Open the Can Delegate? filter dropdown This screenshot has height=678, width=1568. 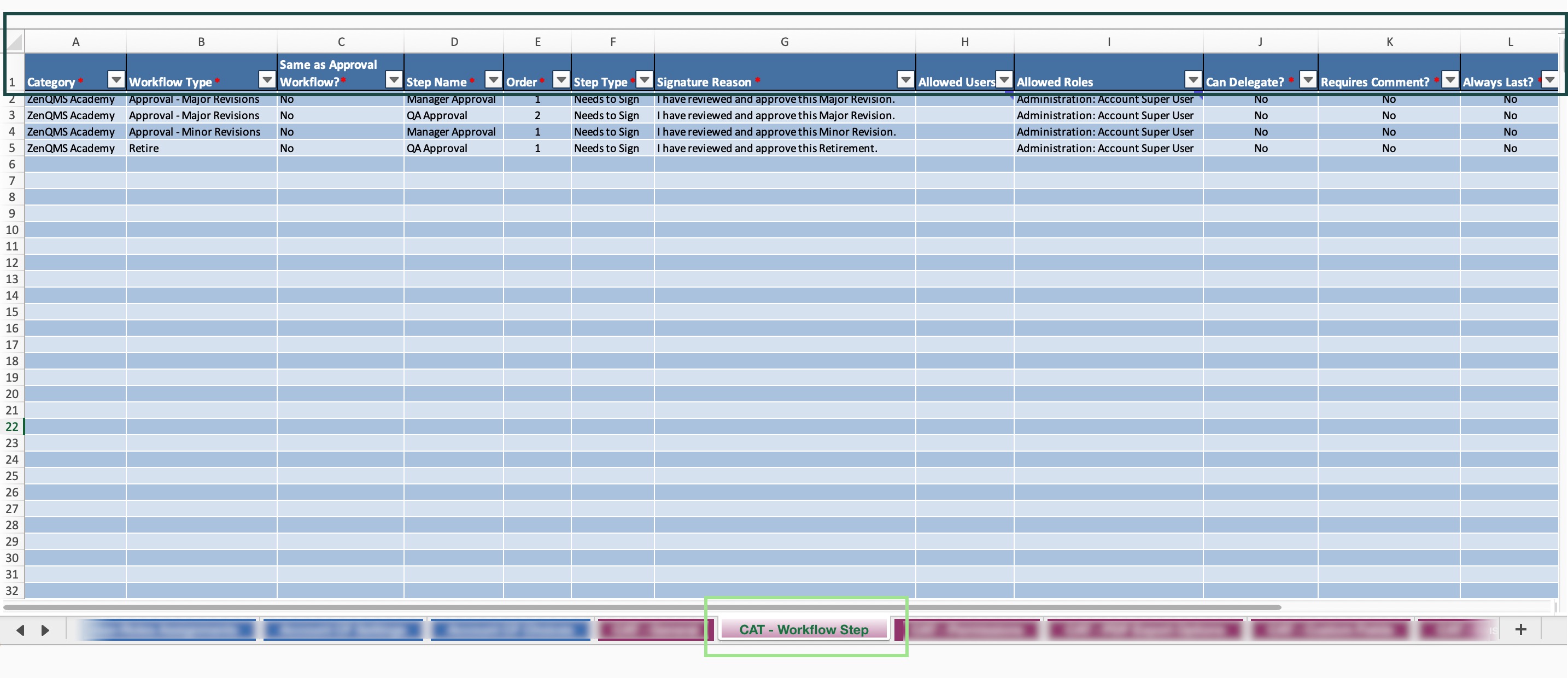point(1308,79)
